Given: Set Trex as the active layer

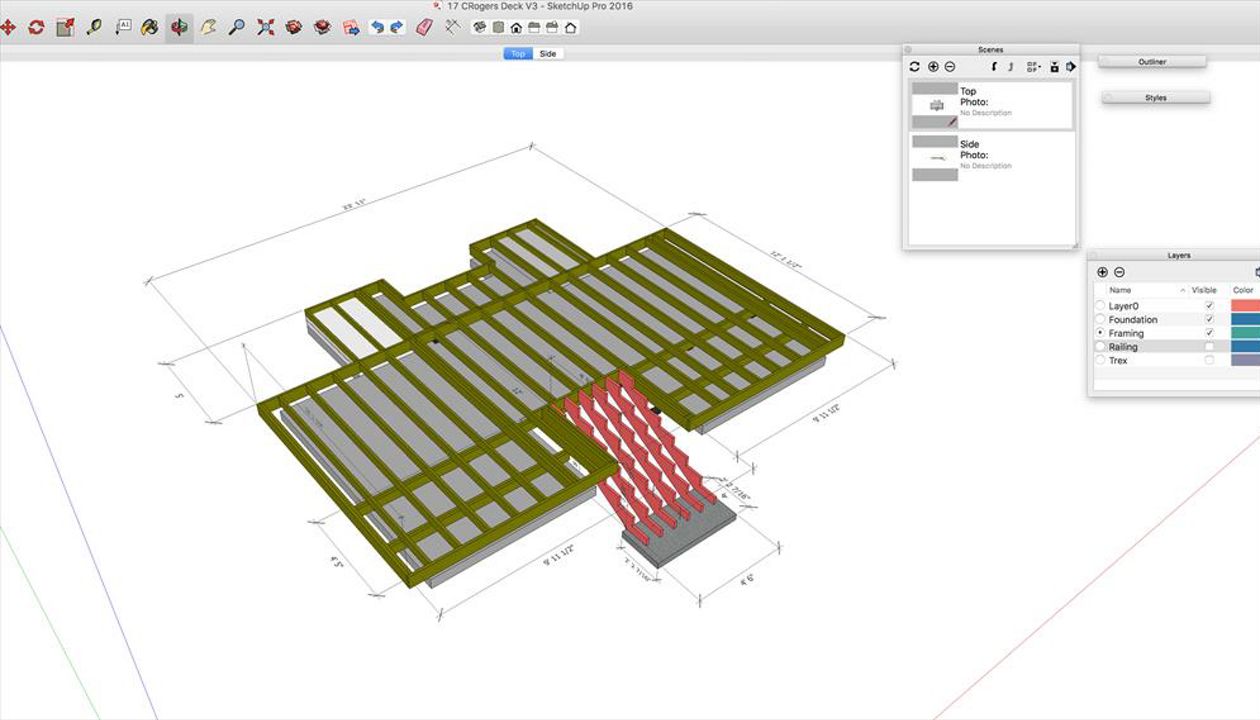Looking at the screenshot, I should click(x=1101, y=361).
